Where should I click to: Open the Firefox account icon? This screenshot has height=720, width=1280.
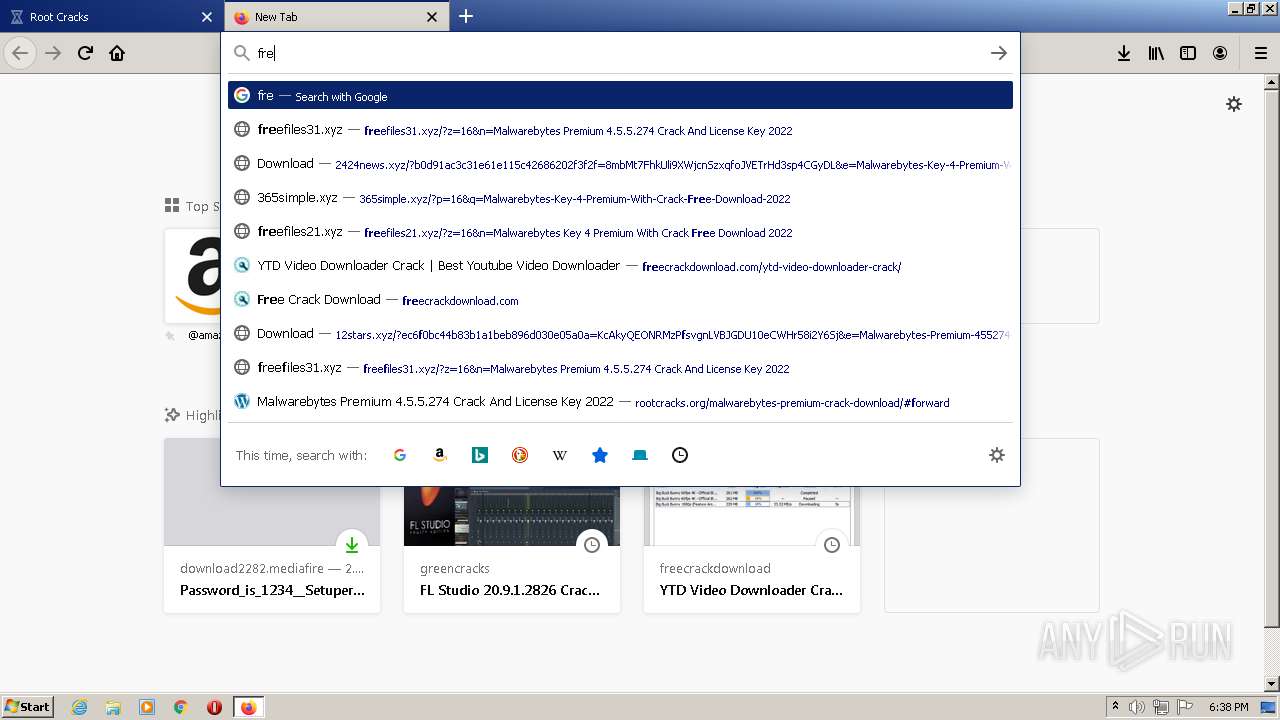pyautogui.click(x=1220, y=53)
